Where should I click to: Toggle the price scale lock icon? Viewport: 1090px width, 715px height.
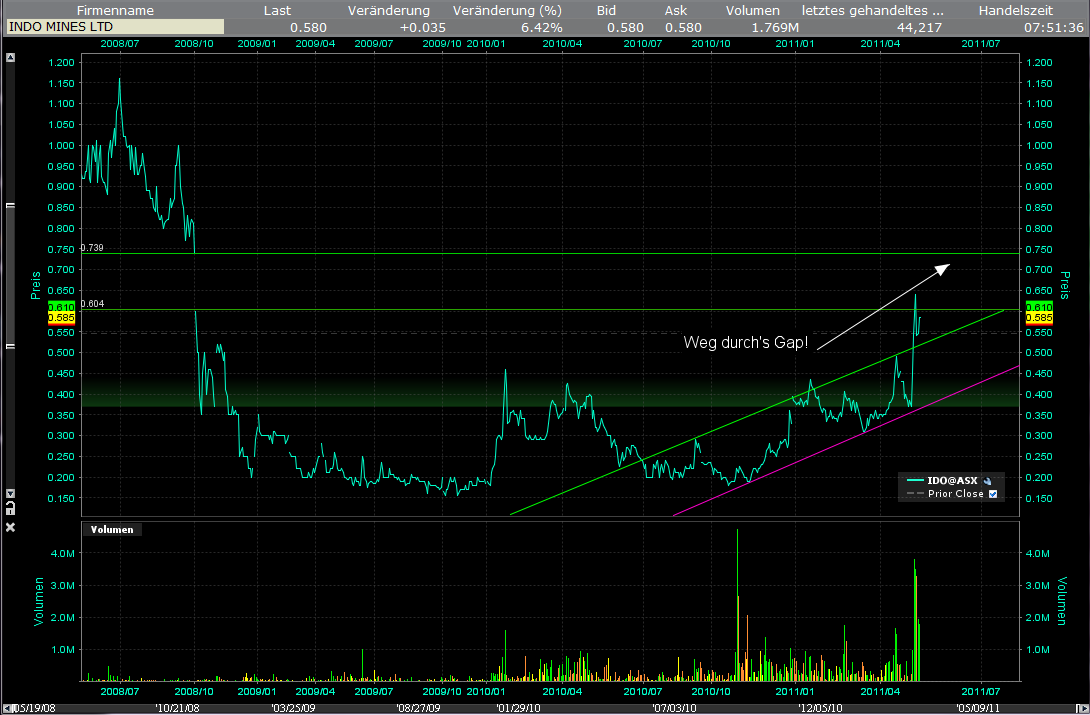[11, 508]
